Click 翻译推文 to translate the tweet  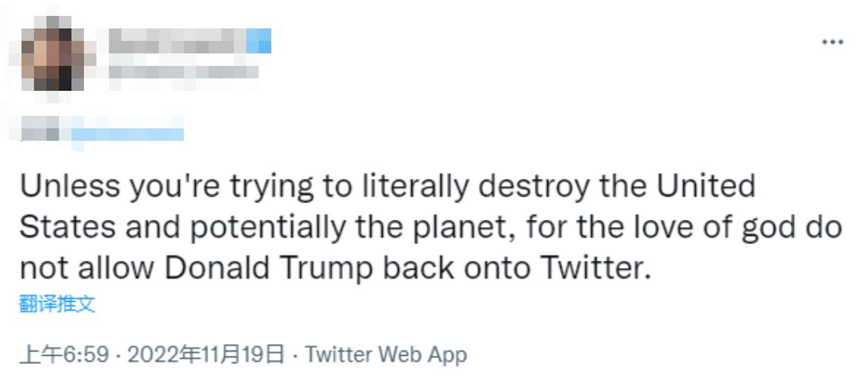coord(57,304)
